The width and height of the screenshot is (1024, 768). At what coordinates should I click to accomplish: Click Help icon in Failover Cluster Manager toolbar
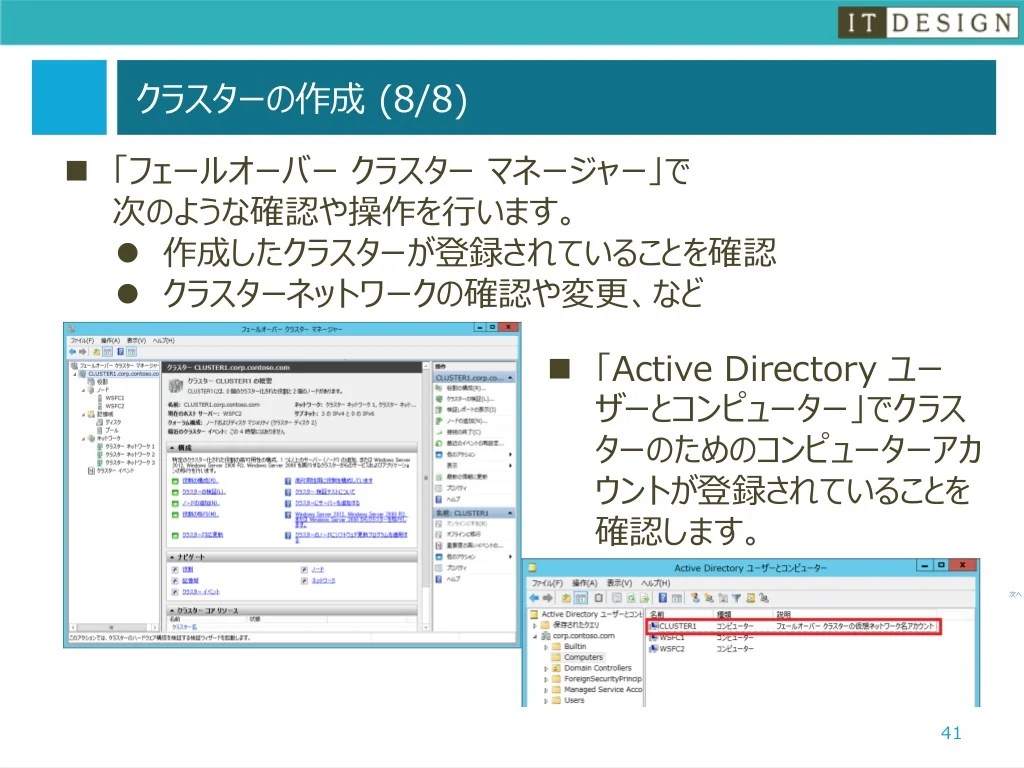[120, 352]
